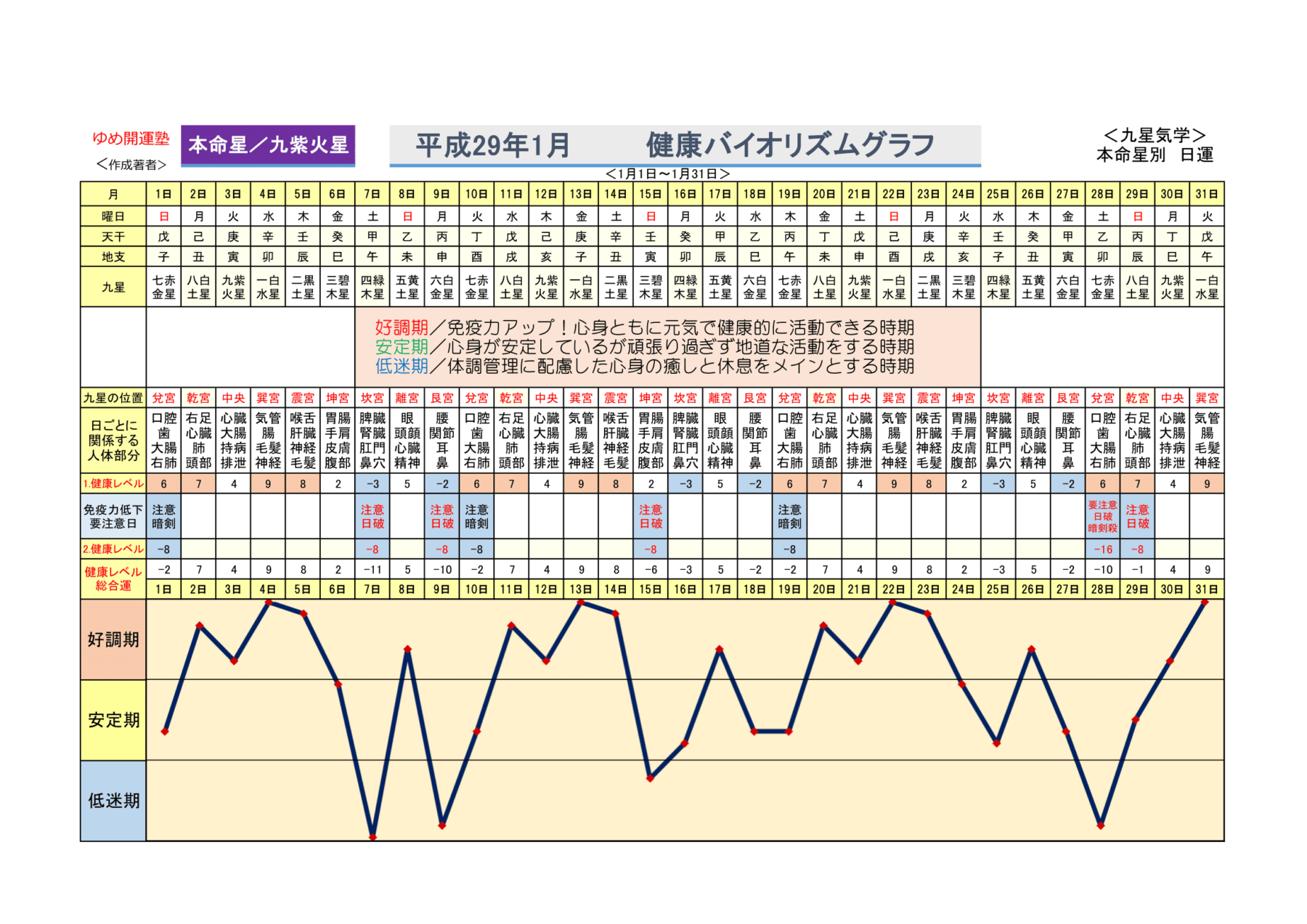Click the green 安定期 legend text

402,347
